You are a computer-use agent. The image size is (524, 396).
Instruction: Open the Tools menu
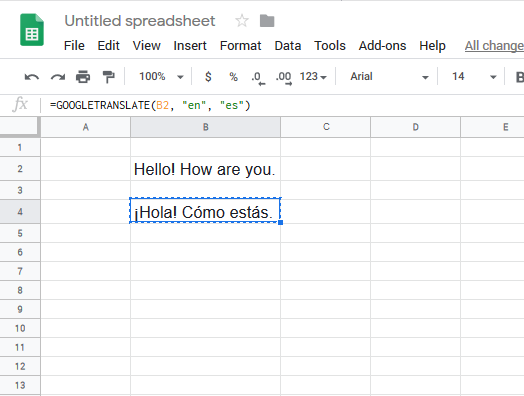tap(330, 45)
